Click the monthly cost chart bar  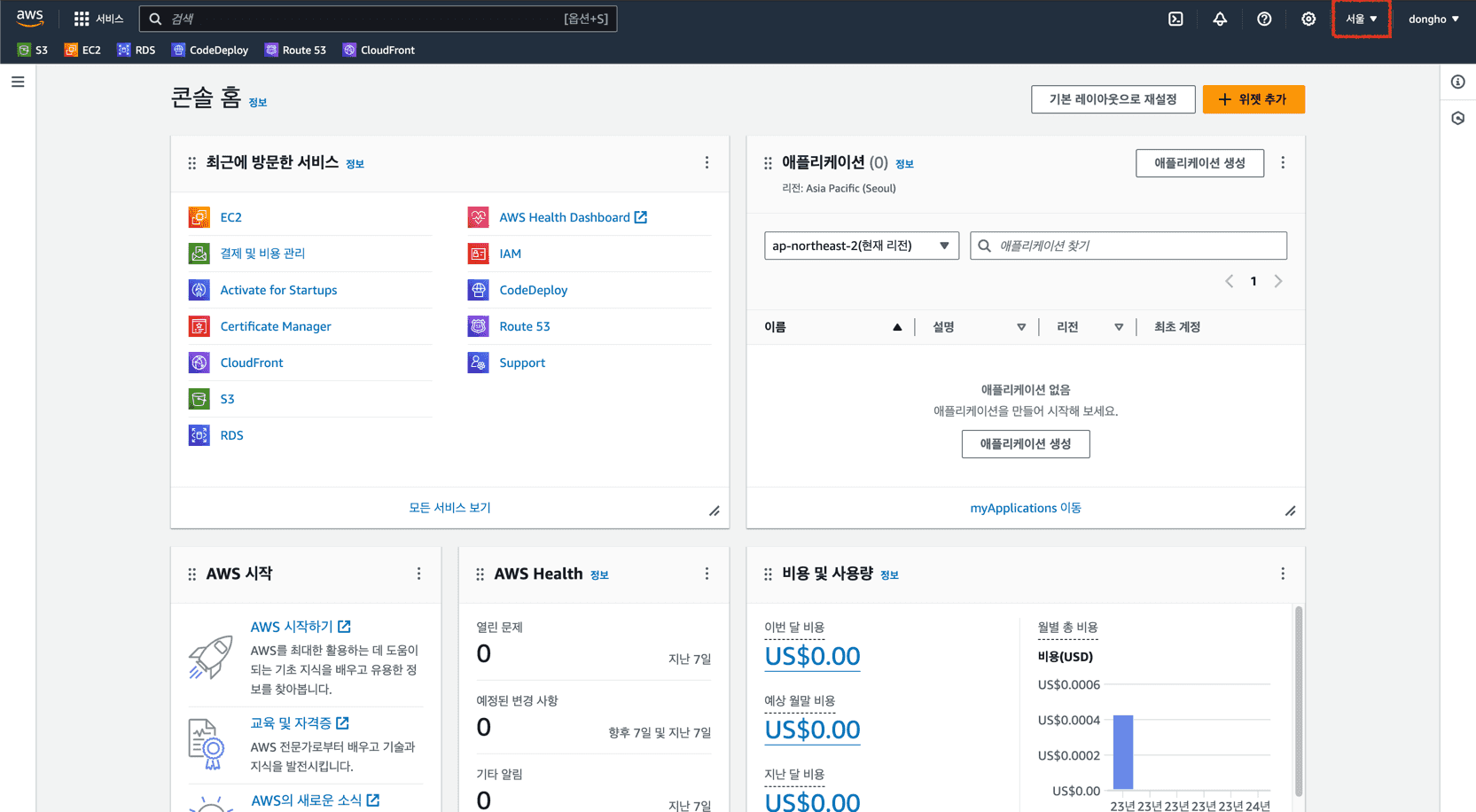click(1123, 752)
